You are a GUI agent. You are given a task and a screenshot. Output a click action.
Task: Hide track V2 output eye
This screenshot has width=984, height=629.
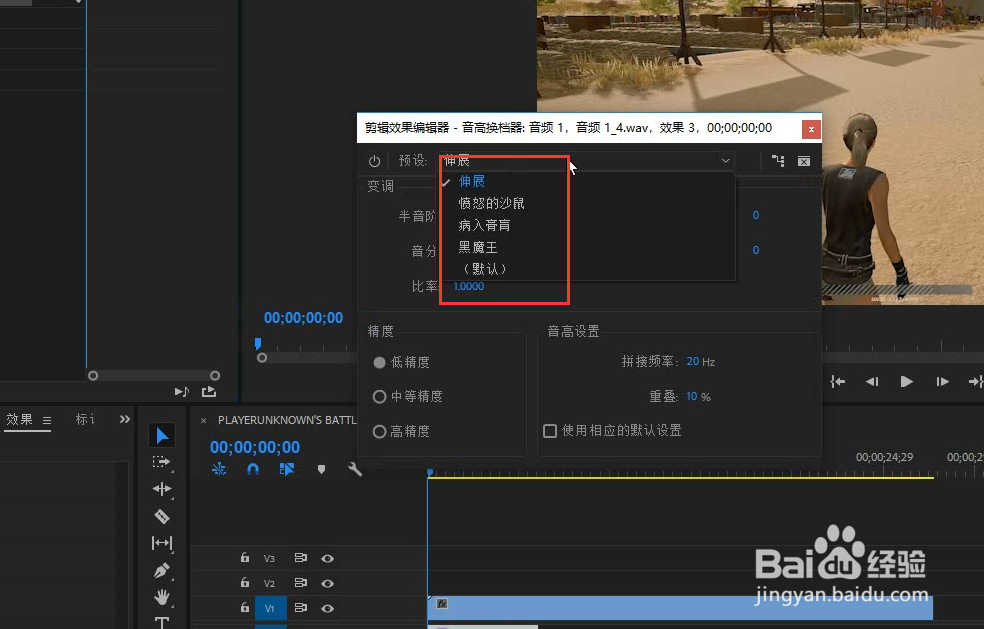coord(328,583)
